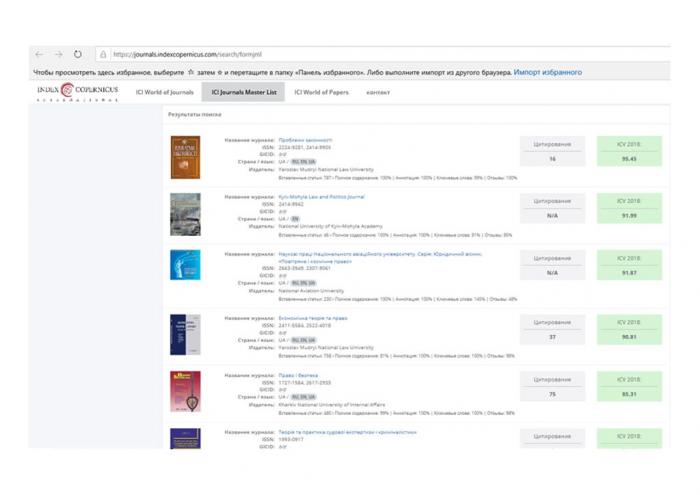
Task: Open the Проблеми законності journal title link
Action: (305, 140)
